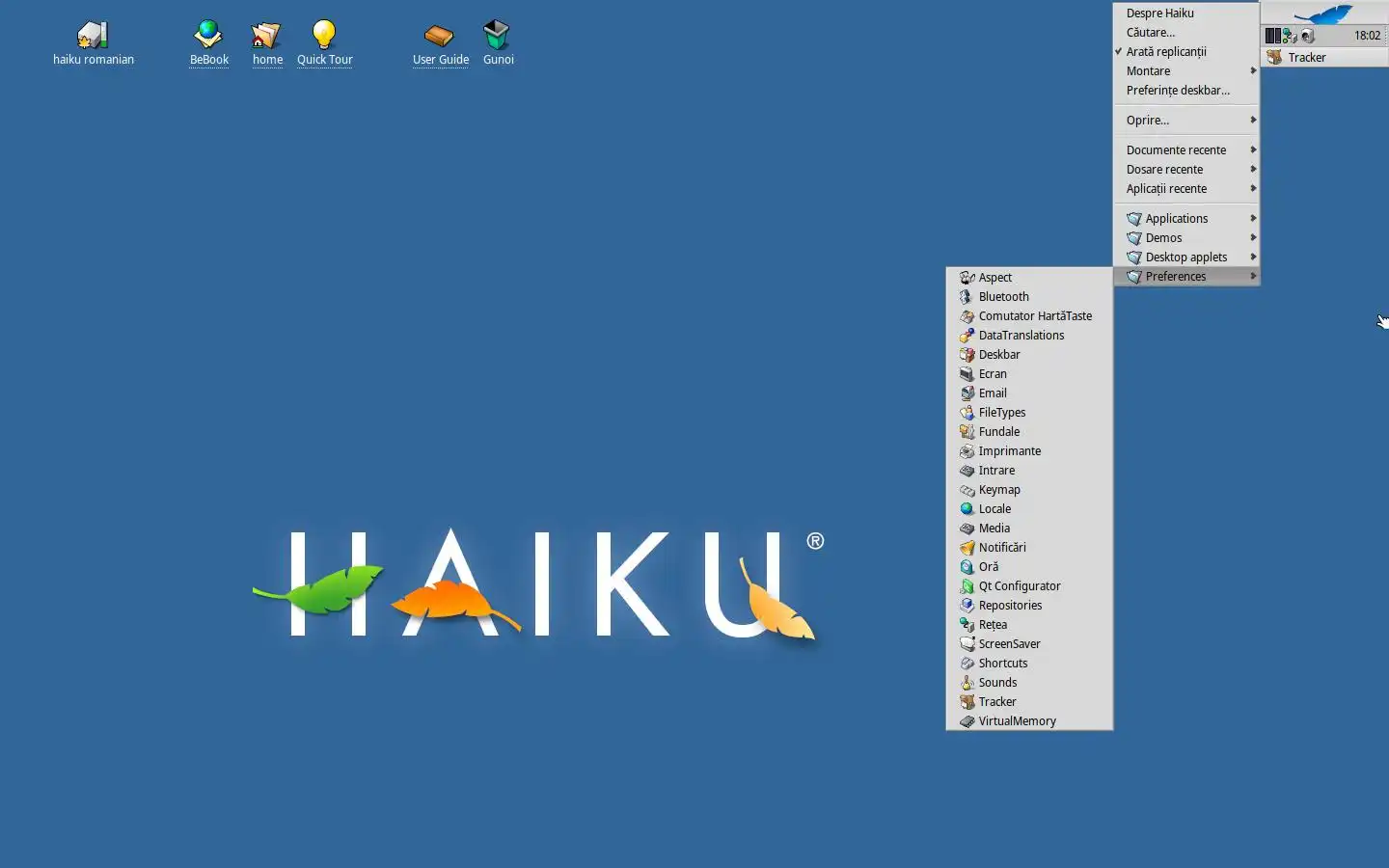
Task: Choose Căutare... from the Deskbar menu
Action: pyautogui.click(x=1186, y=33)
